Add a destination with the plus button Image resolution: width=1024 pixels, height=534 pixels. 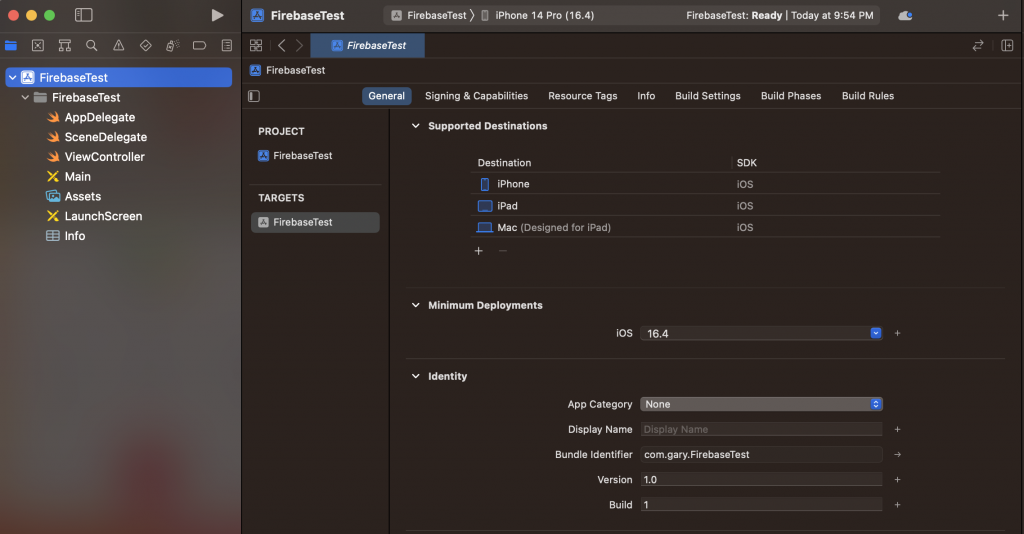pos(479,251)
